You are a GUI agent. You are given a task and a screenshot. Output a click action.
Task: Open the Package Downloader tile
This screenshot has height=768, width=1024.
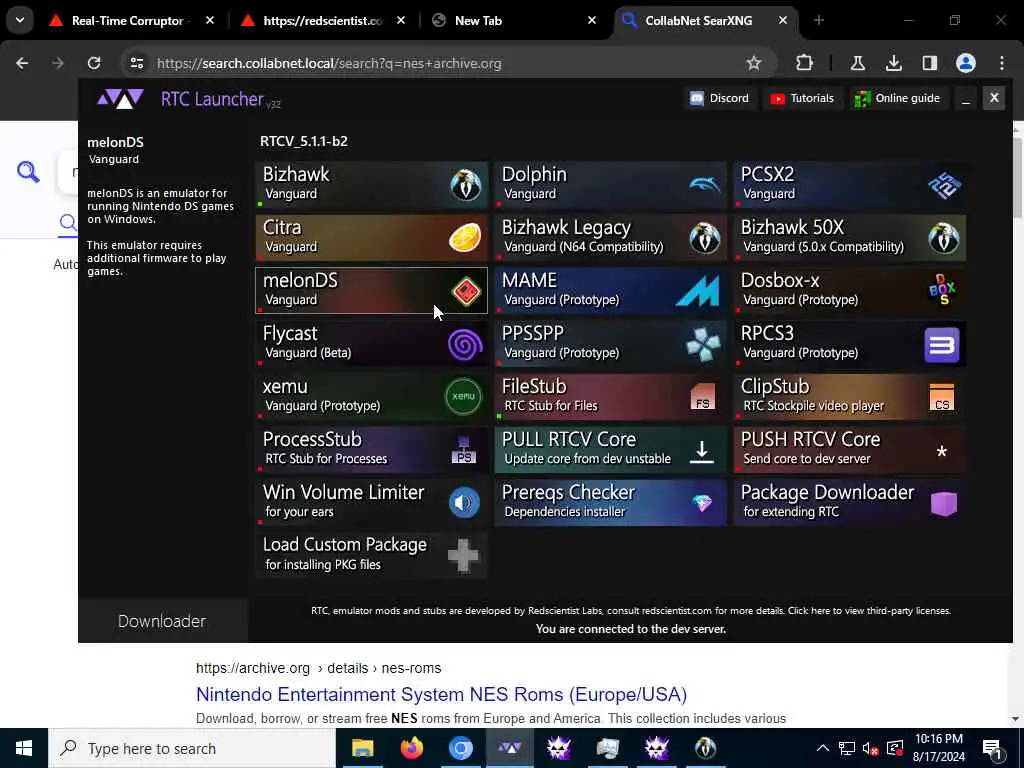[849, 502]
